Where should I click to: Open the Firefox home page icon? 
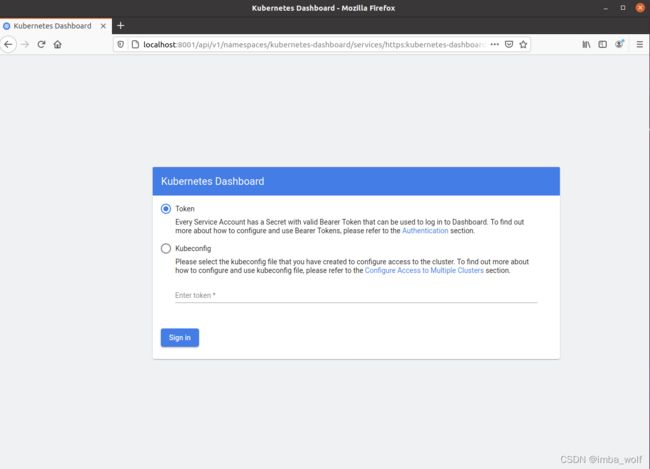tap(58, 44)
